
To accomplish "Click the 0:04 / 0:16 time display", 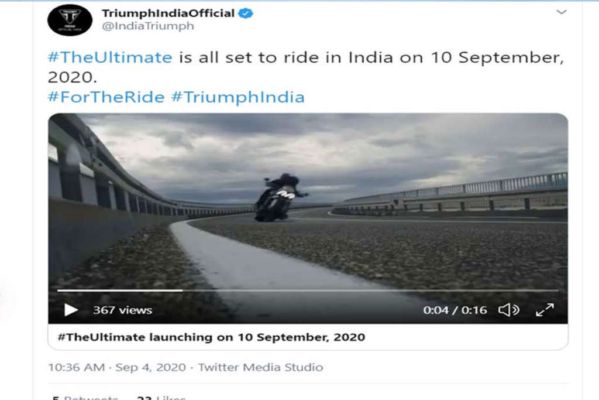I will (x=455, y=310).
